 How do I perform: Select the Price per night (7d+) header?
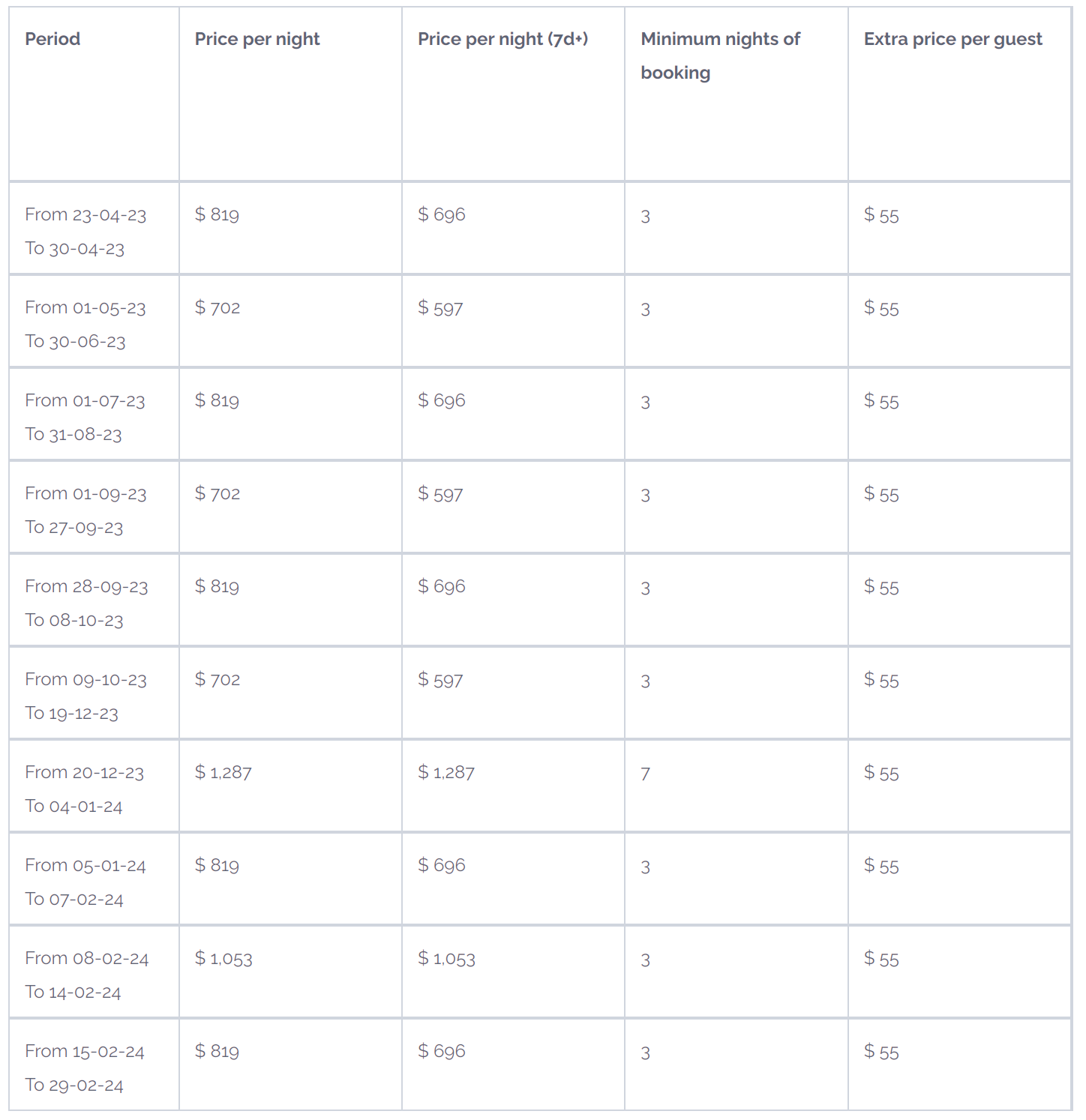pyautogui.click(x=502, y=39)
